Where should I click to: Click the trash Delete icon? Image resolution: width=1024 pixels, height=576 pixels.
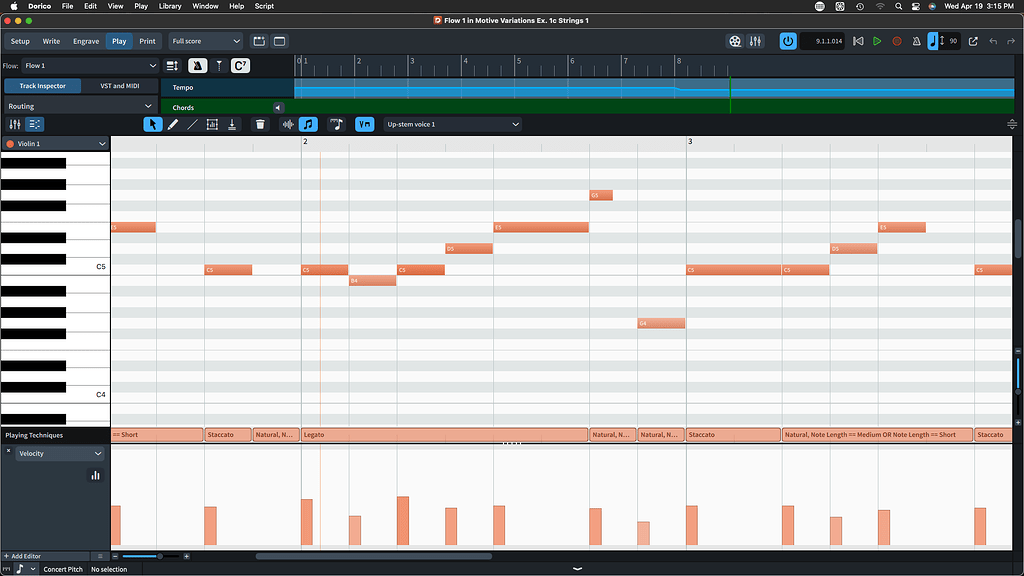coord(259,124)
